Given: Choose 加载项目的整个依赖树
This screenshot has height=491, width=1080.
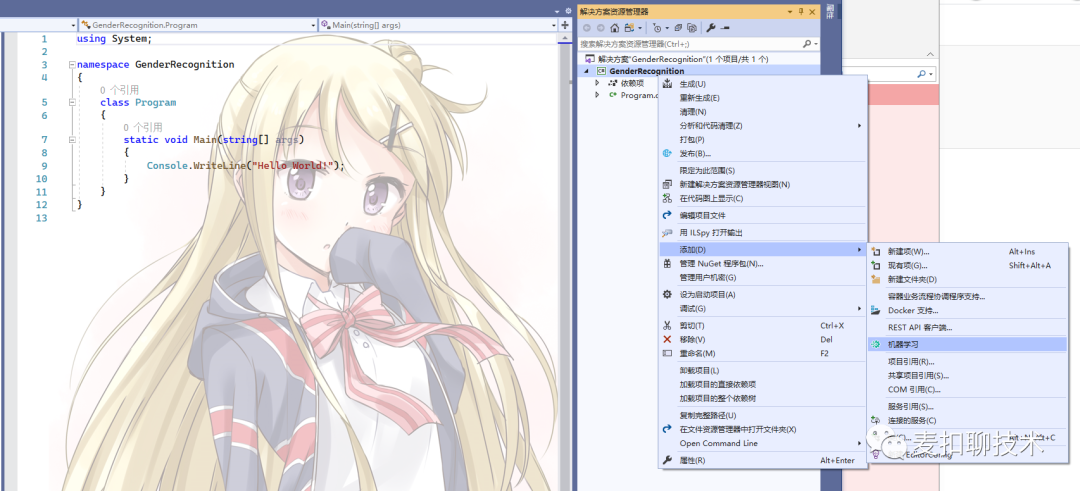Looking at the screenshot, I should click(762, 398).
